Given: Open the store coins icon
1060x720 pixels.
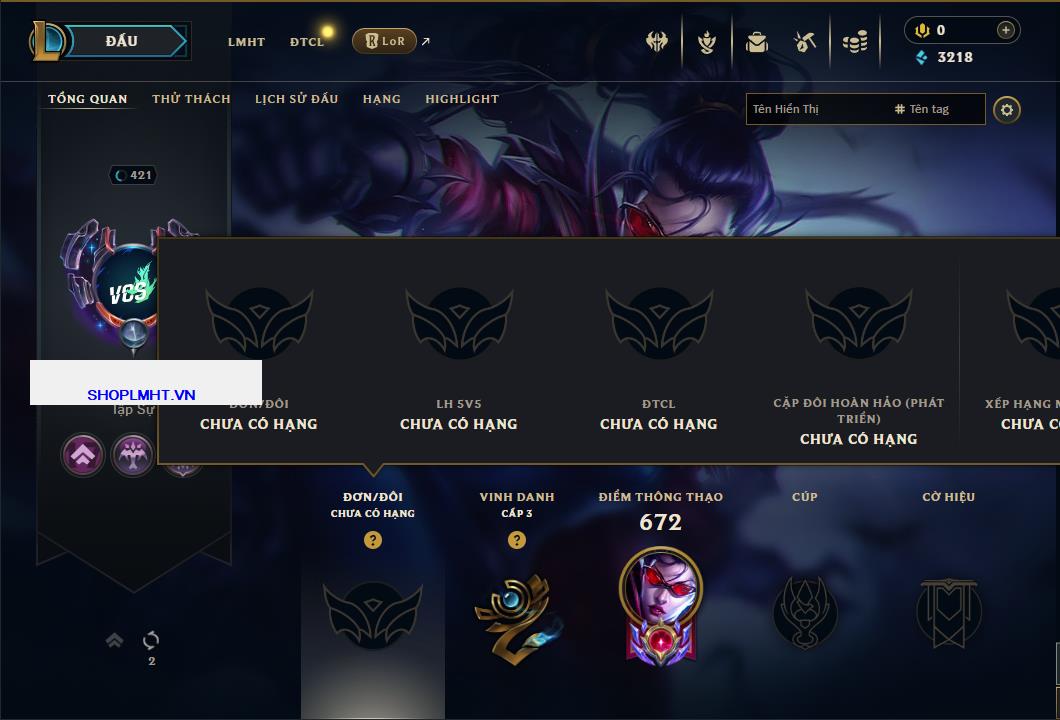Looking at the screenshot, I should (855, 42).
